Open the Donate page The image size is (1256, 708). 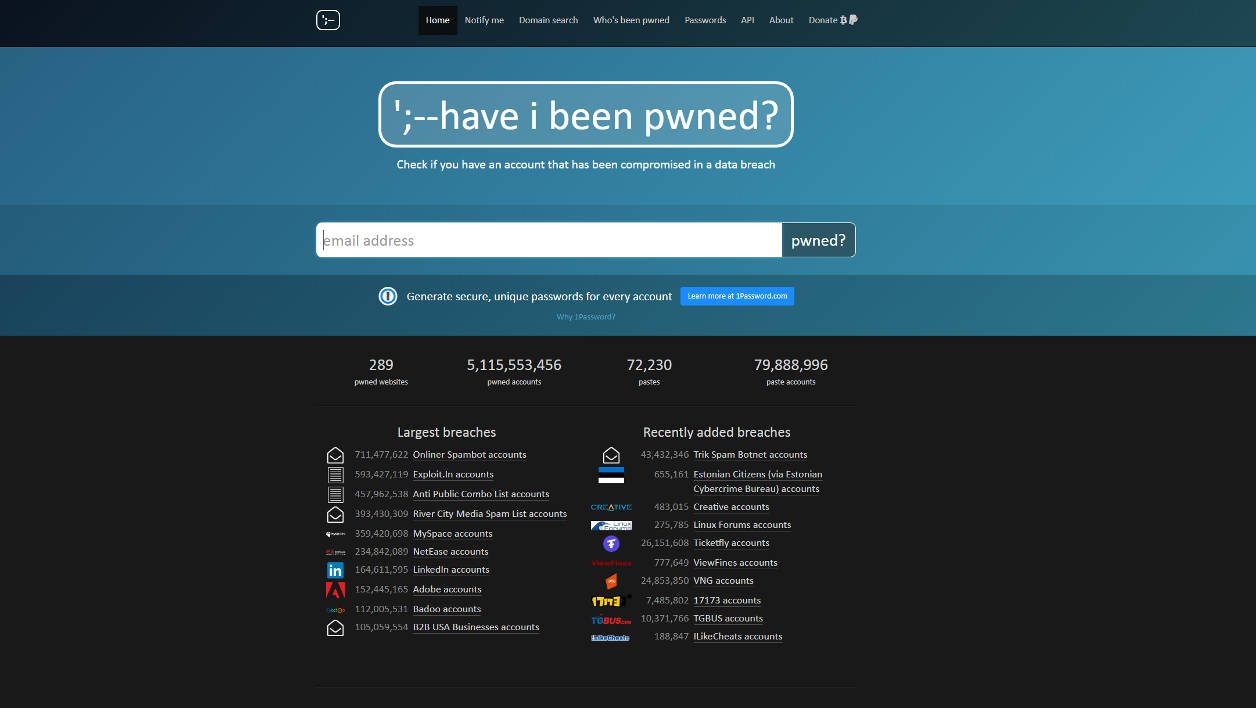tap(832, 20)
